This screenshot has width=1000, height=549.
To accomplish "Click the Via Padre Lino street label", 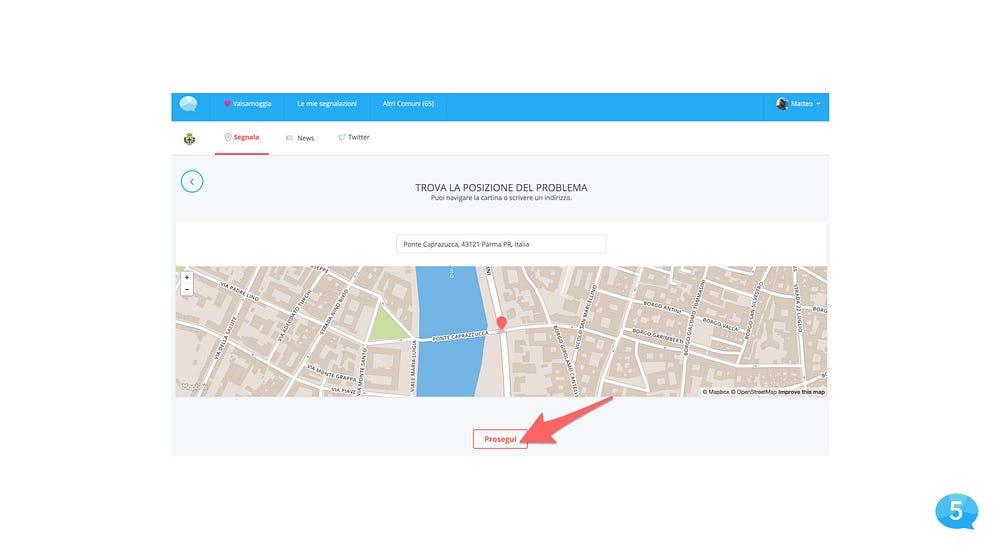I will click(240, 291).
